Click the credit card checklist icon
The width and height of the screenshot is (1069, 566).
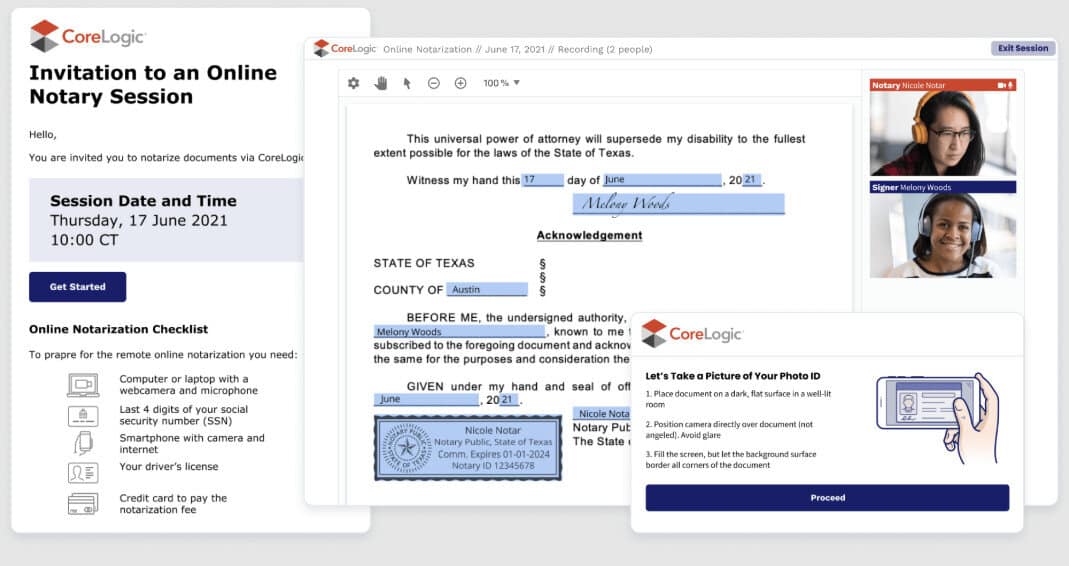coord(83,504)
